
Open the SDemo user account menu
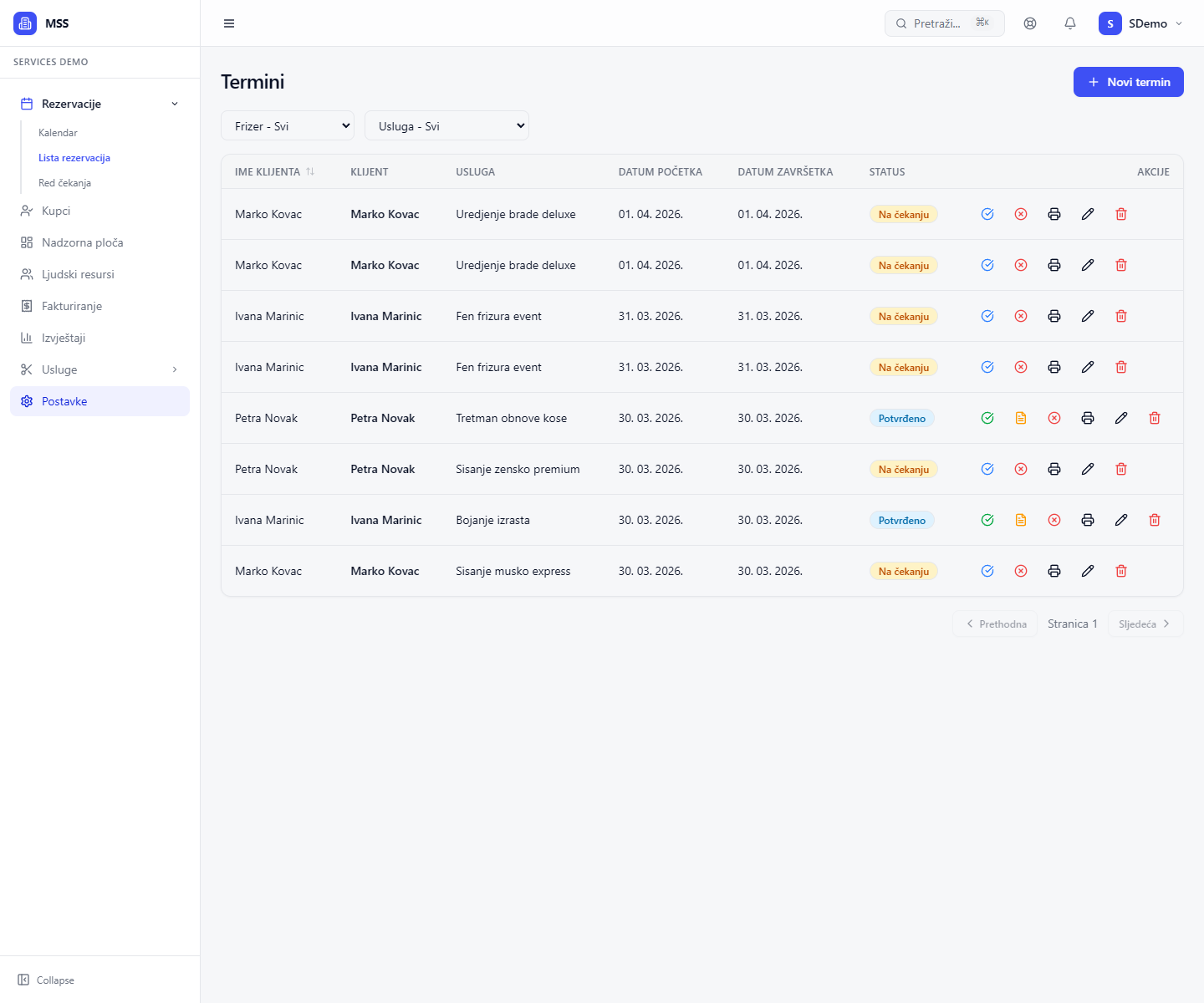pyautogui.click(x=1140, y=23)
